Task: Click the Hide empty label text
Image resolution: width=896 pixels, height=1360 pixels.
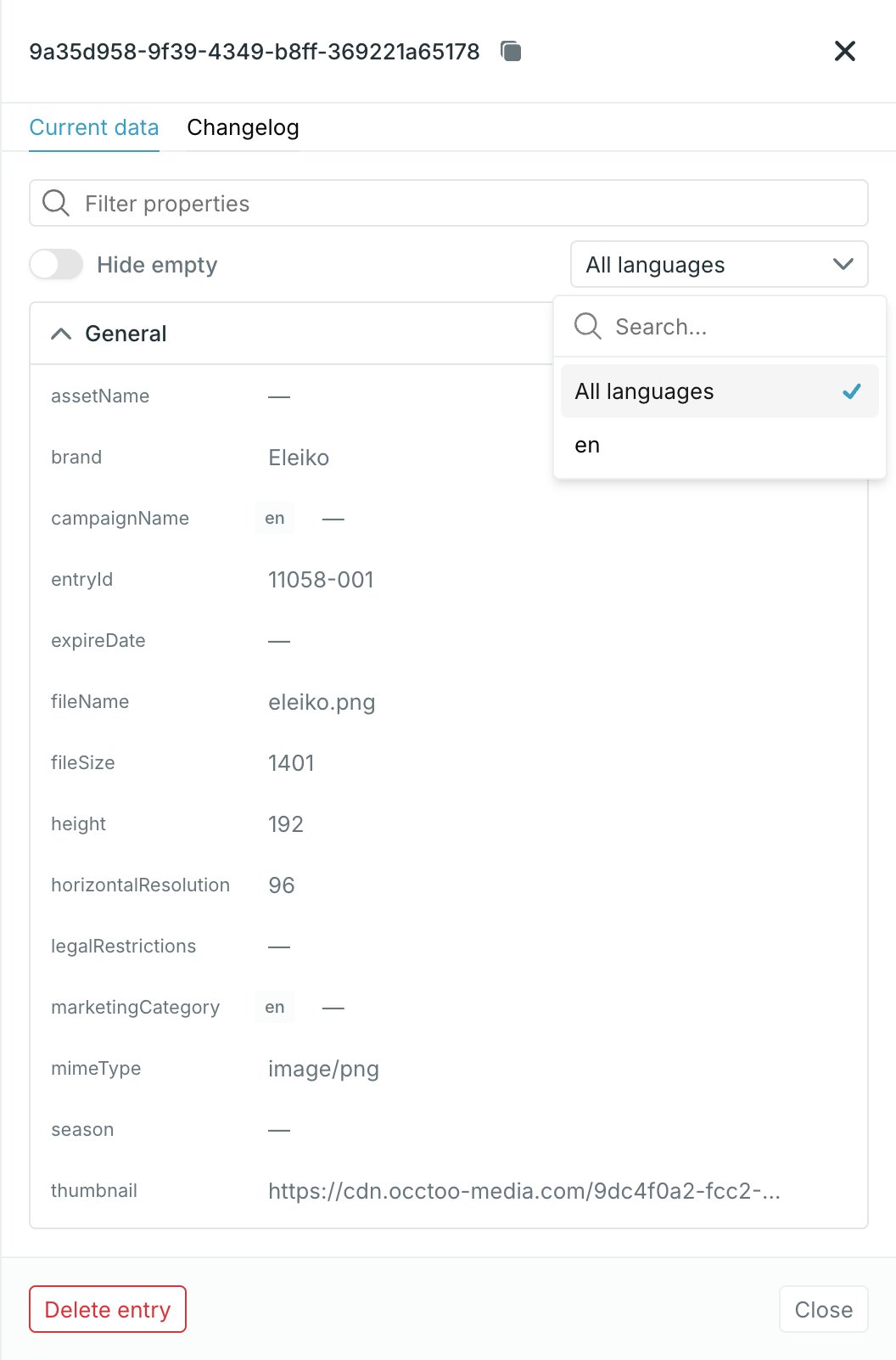Action: 157,265
